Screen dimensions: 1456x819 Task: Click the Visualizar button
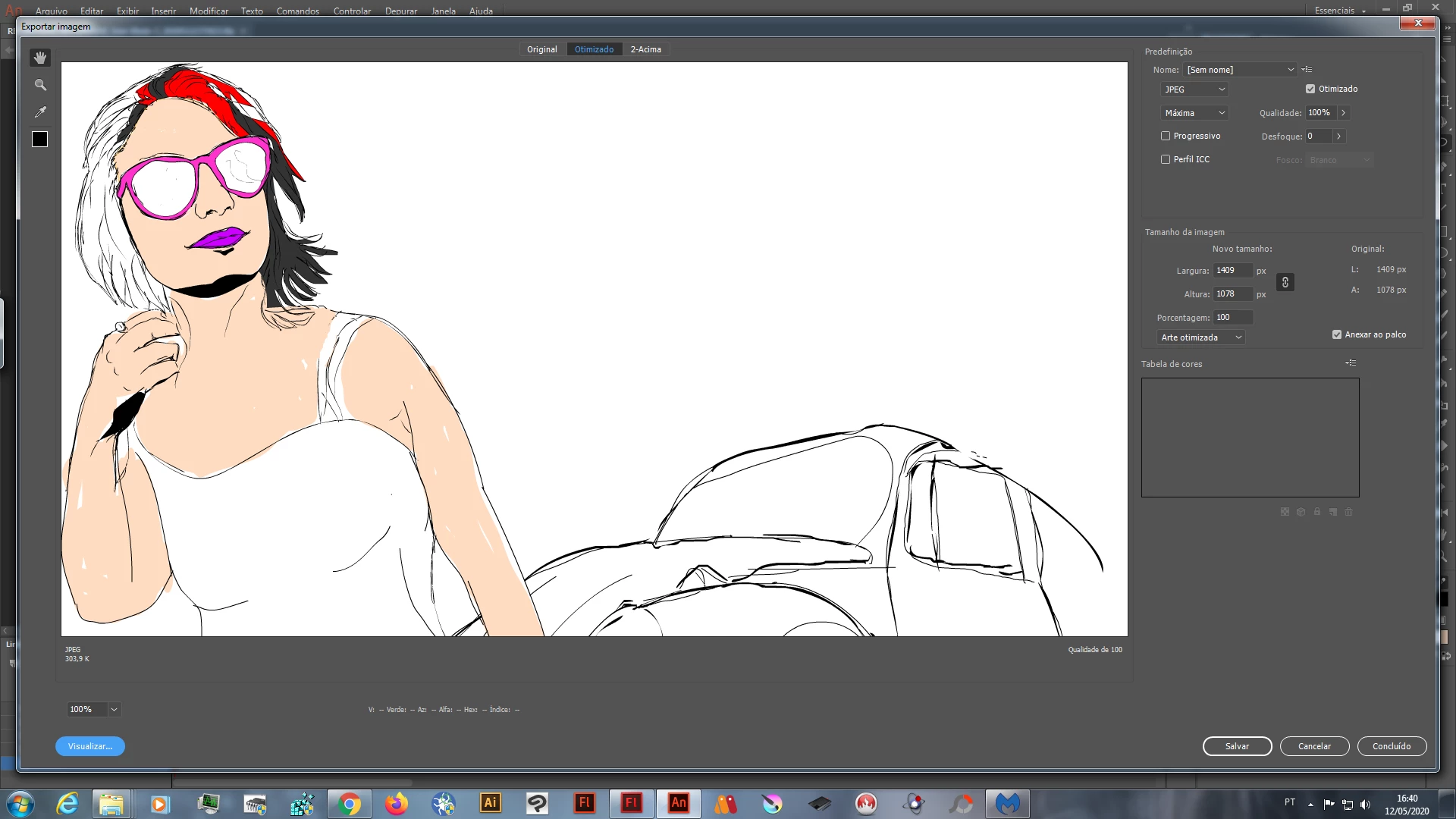pyautogui.click(x=90, y=746)
